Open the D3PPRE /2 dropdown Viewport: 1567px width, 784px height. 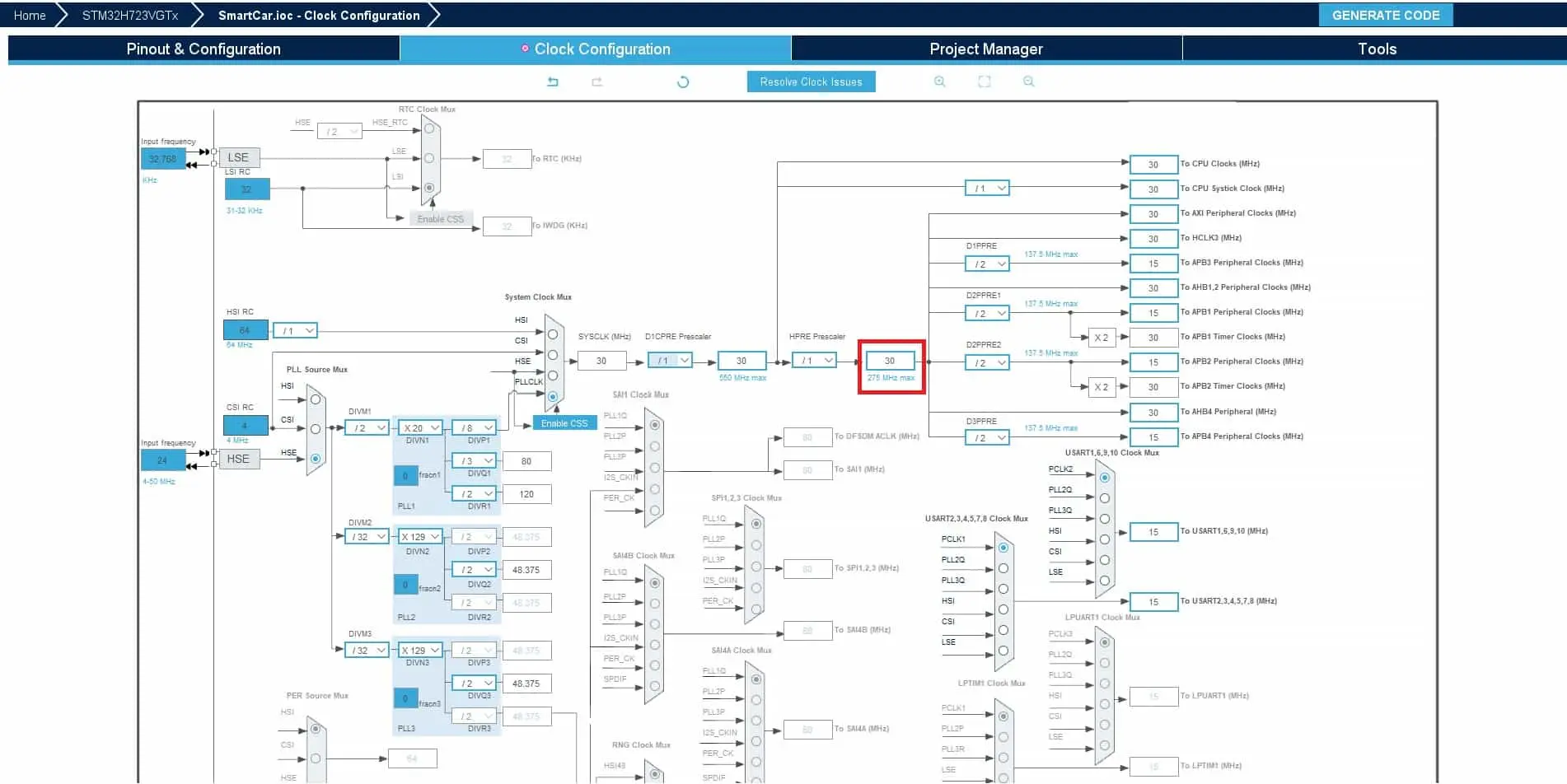pos(987,438)
